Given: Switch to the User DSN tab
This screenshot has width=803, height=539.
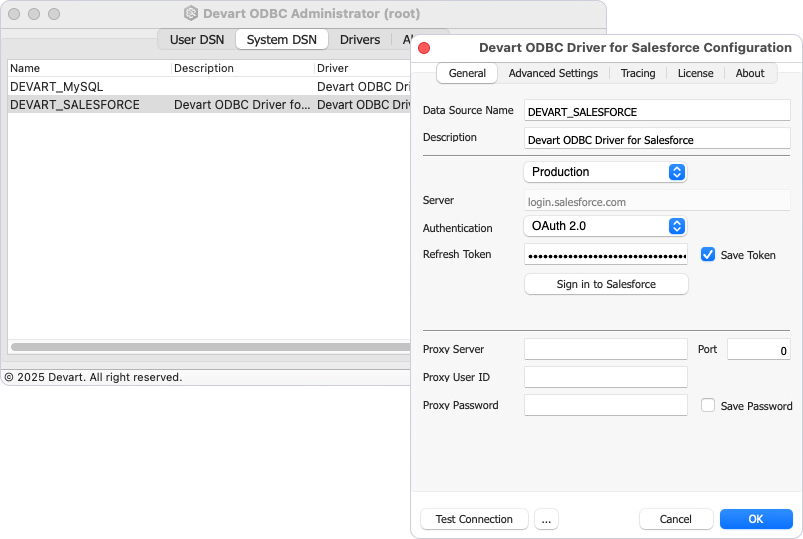Looking at the screenshot, I should [x=197, y=40].
